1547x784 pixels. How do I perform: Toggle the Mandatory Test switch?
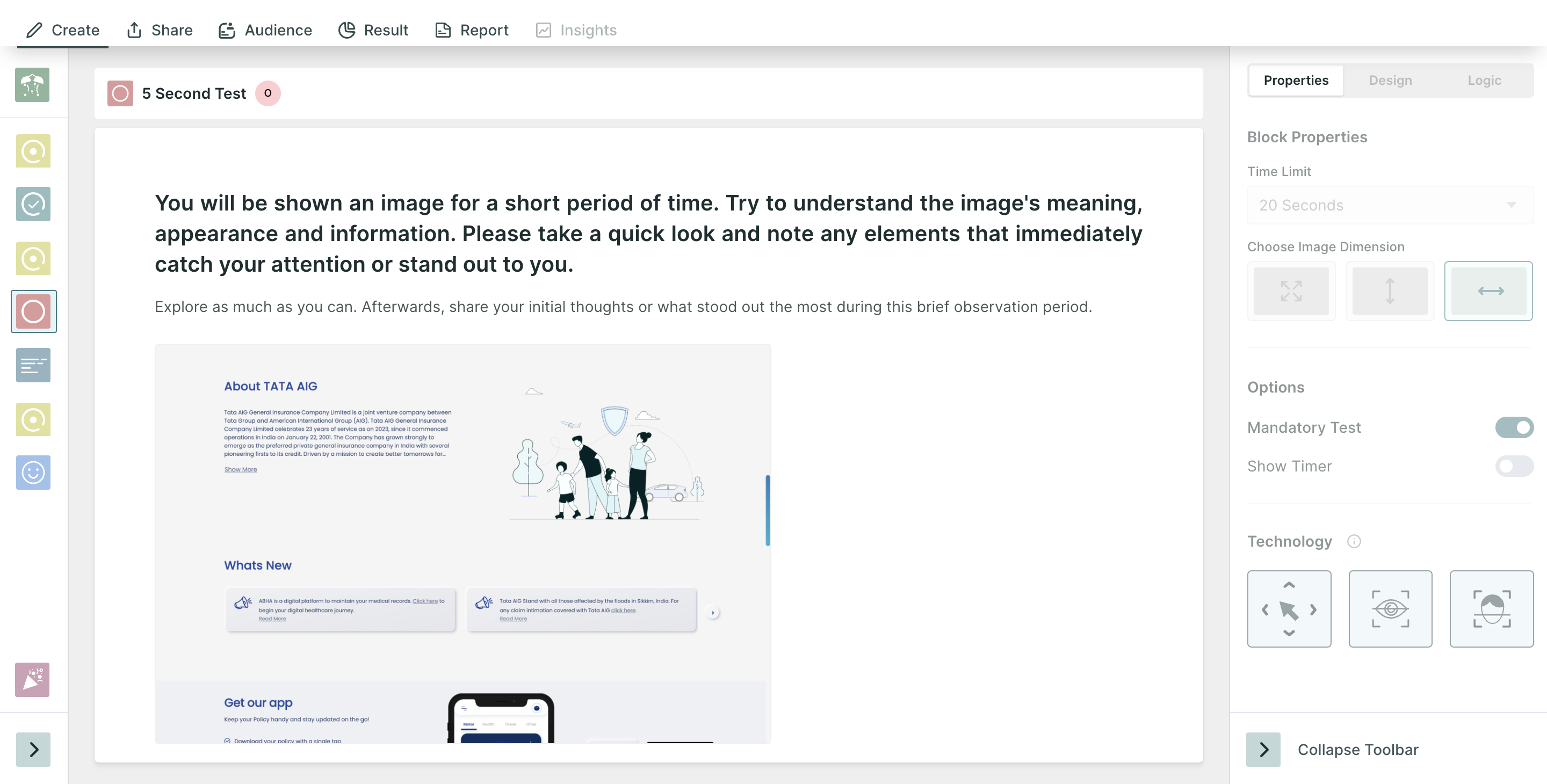pyautogui.click(x=1514, y=427)
